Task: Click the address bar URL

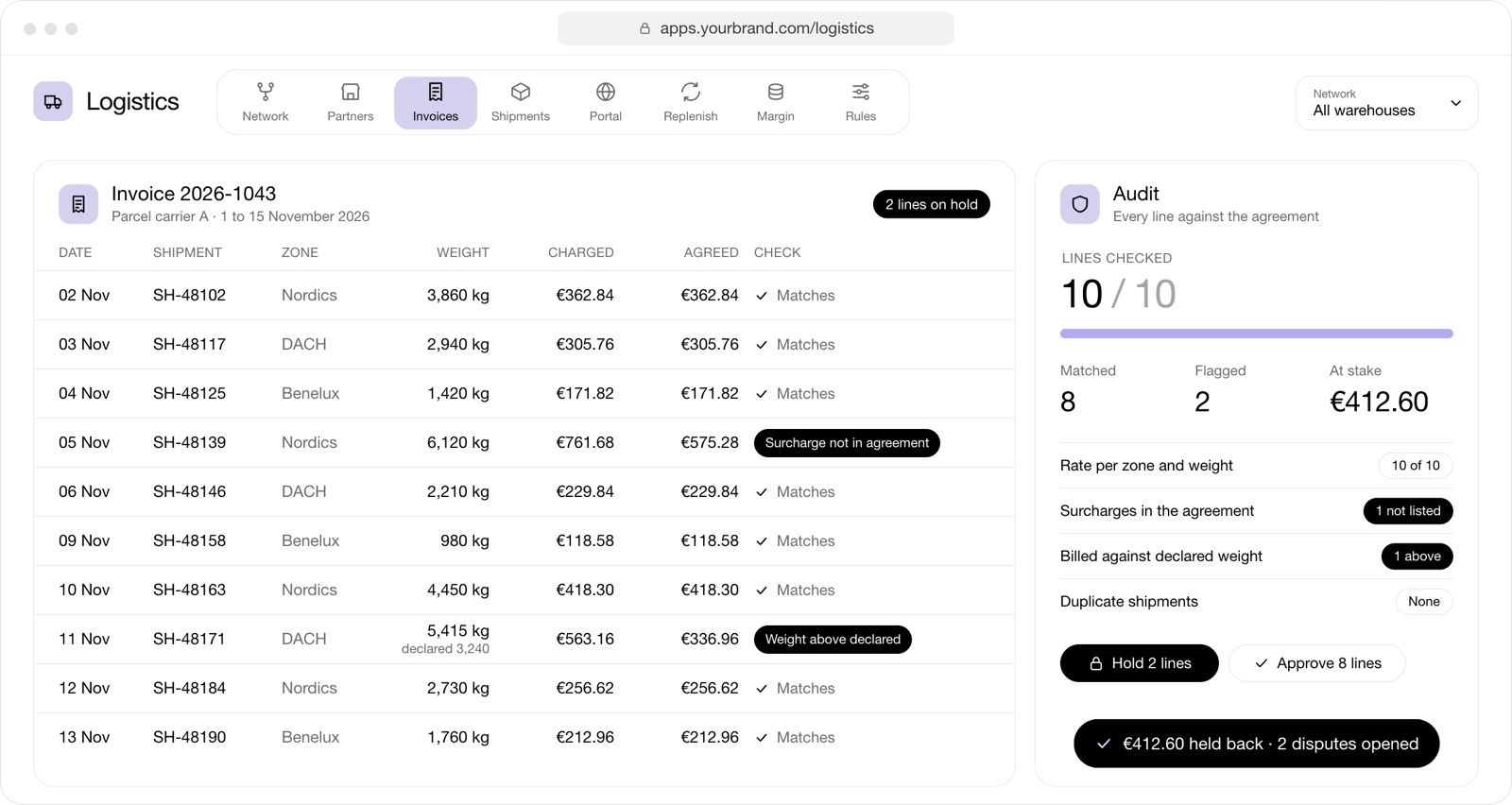Action: pyautogui.click(x=767, y=28)
